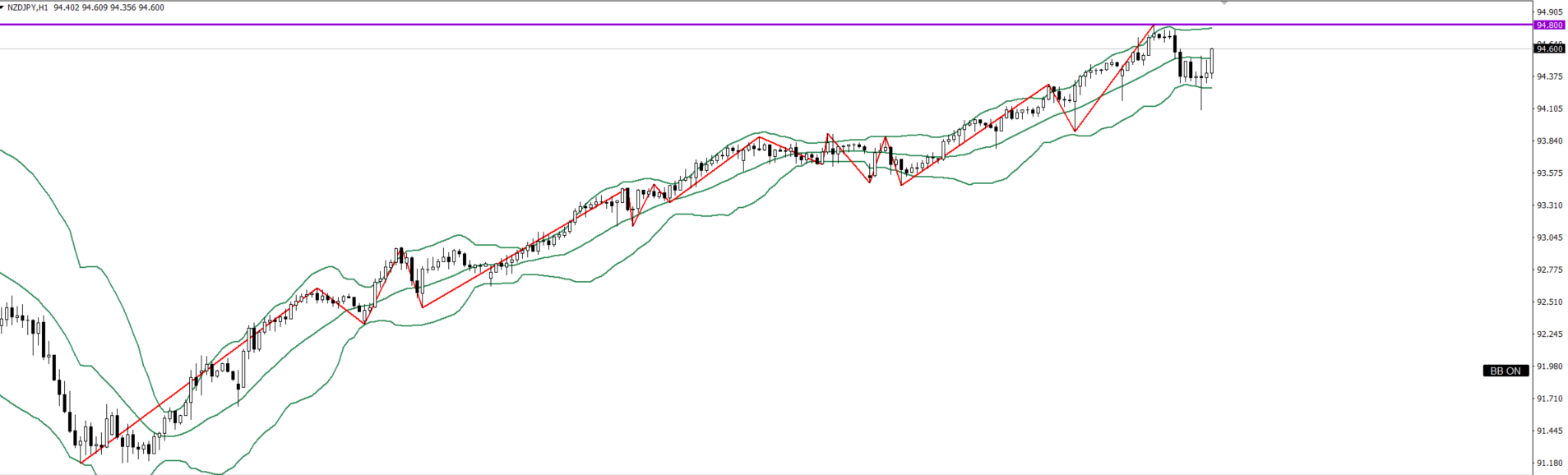1568x475 pixels.
Task: Click the black 94.600 current price tag
Action: point(1549,49)
